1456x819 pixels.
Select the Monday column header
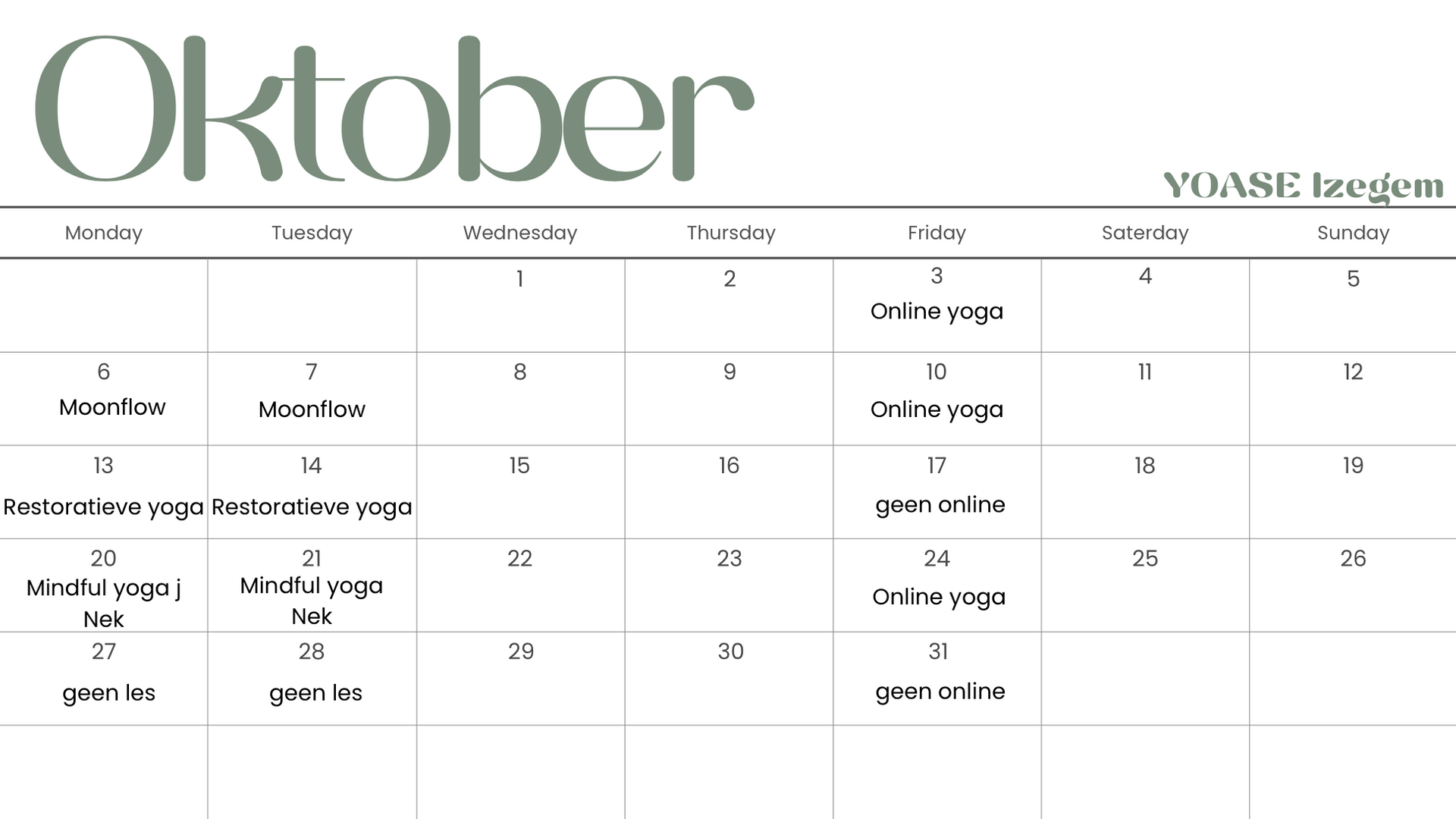pos(104,233)
